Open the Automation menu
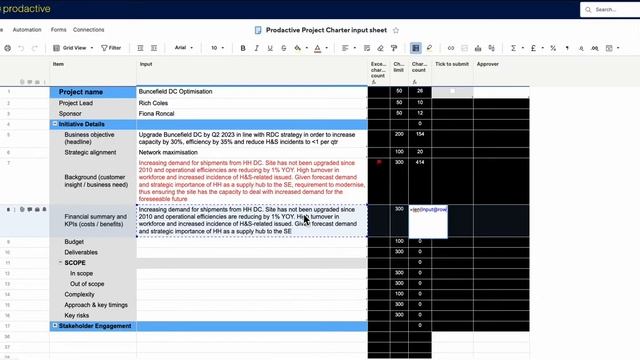The image size is (640, 360). [x=27, y=30]
